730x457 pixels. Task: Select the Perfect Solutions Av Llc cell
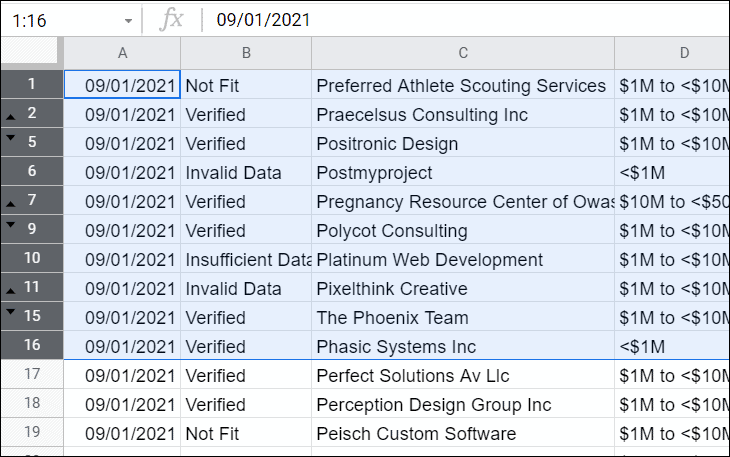(x=463, y=376)
